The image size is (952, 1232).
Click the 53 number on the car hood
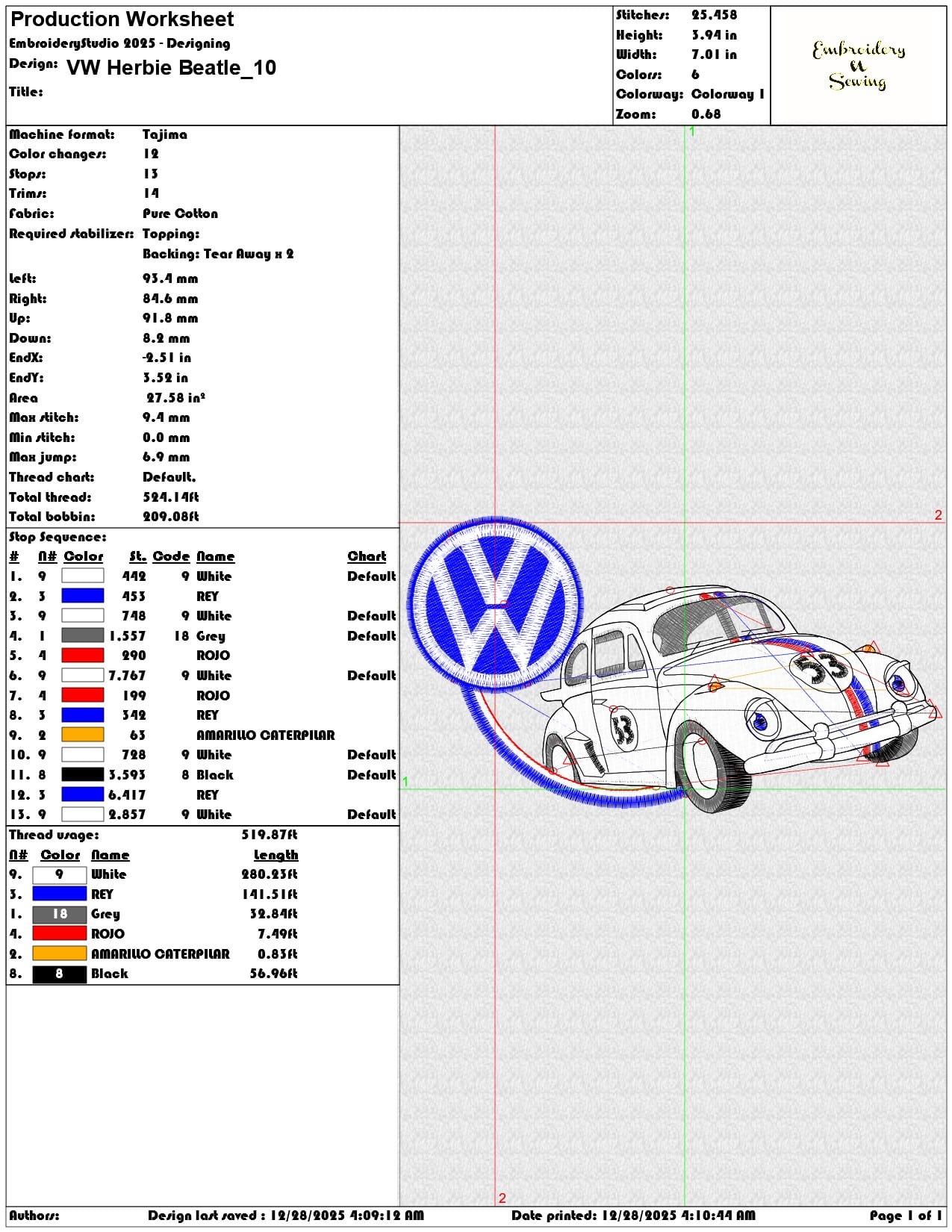(821, 668)
